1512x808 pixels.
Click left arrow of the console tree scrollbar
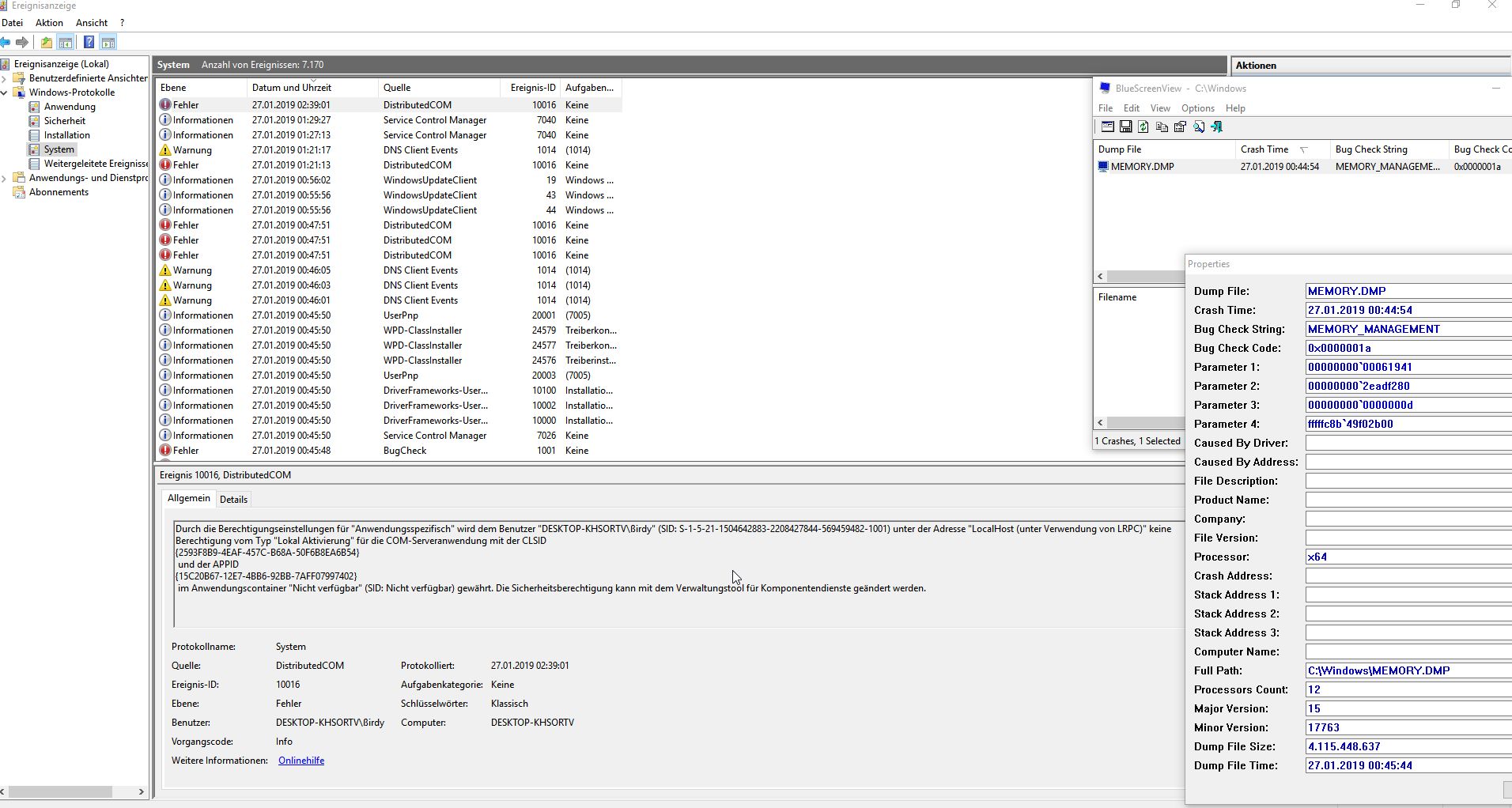click(3, 791)
